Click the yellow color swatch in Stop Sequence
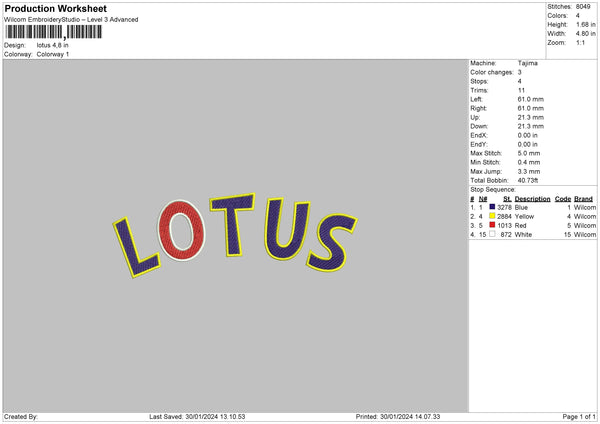Screen dimensions: 600x424 pyautogui.click(x=492, y=216)
